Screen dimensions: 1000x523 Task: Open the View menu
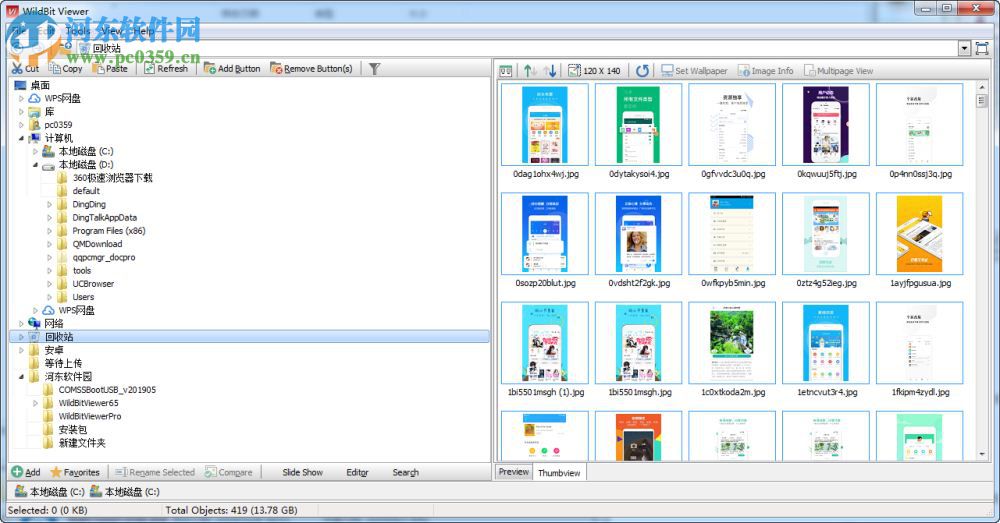pos(111,30)
